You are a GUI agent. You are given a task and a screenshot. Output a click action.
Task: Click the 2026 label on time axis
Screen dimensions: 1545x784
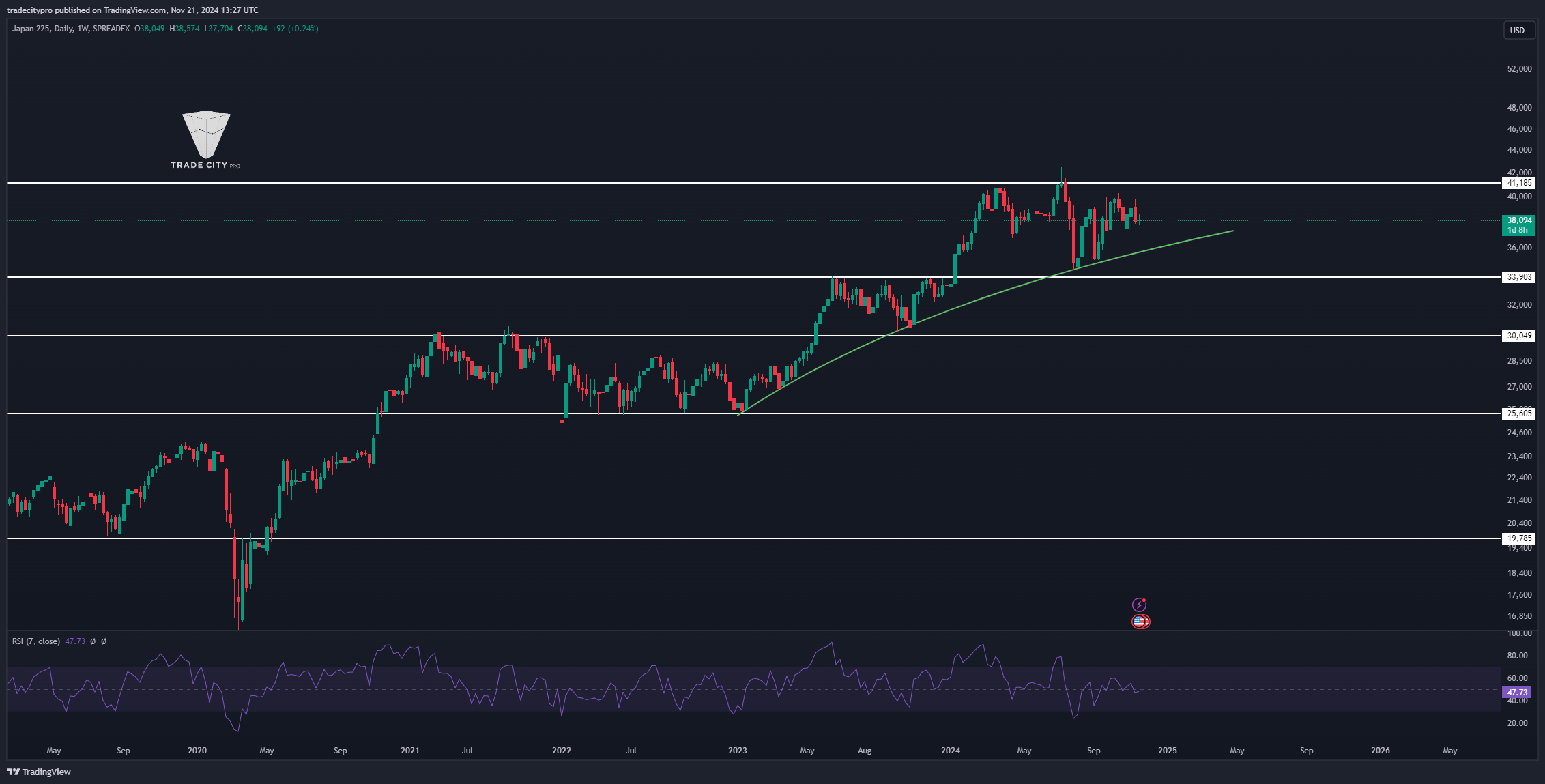[1381, 751]
